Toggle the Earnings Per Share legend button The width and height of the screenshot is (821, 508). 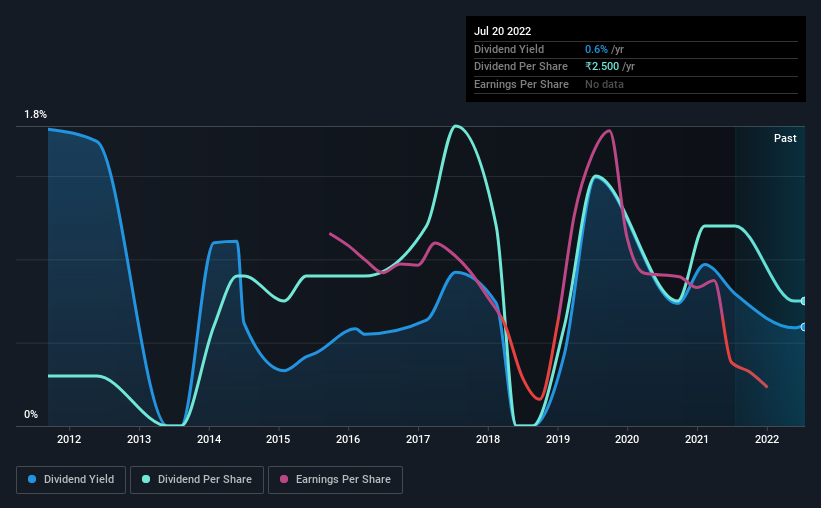coord(335,480)
